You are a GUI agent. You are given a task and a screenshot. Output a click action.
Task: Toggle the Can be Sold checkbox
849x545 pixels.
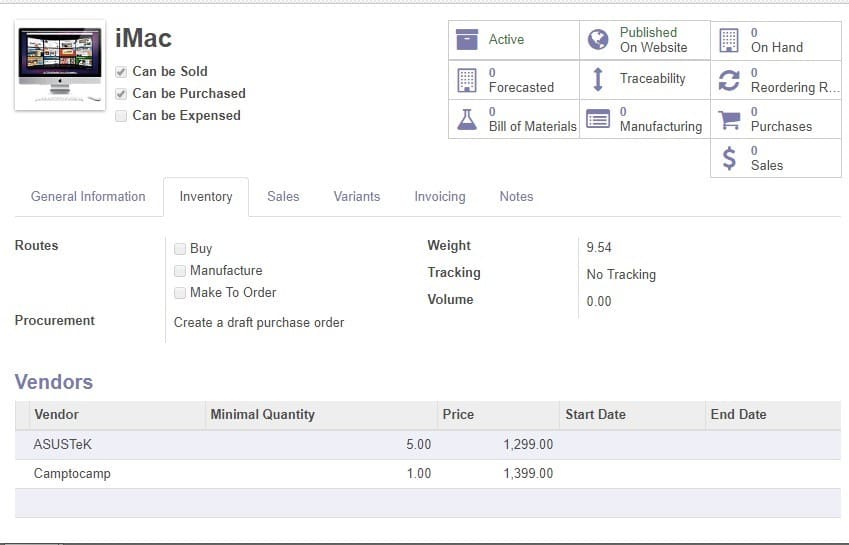pyautogui.click(x=121, y=71)
